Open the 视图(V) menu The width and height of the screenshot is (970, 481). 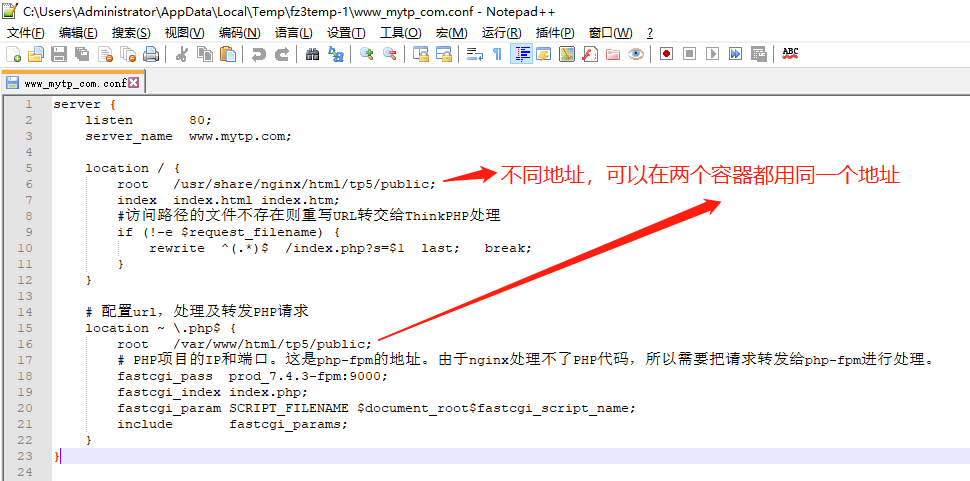[184, 33]
